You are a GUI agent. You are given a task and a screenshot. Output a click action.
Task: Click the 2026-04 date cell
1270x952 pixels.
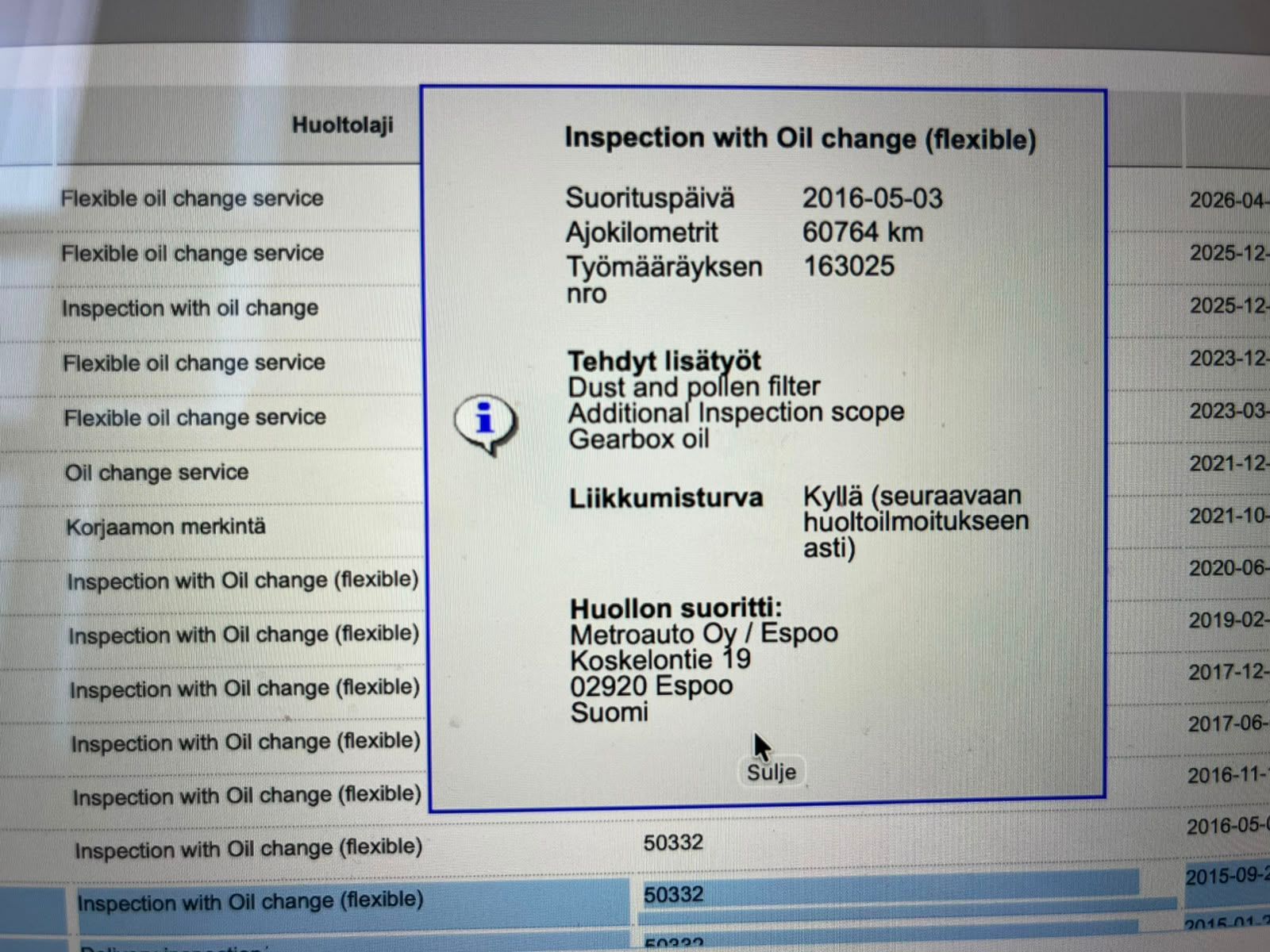pos(1229,200)
